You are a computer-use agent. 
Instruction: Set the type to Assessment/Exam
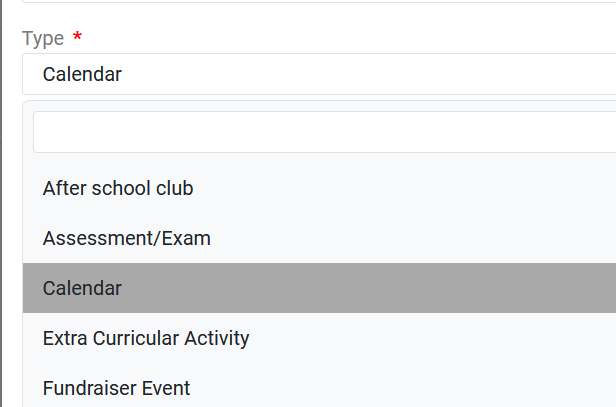127,238
